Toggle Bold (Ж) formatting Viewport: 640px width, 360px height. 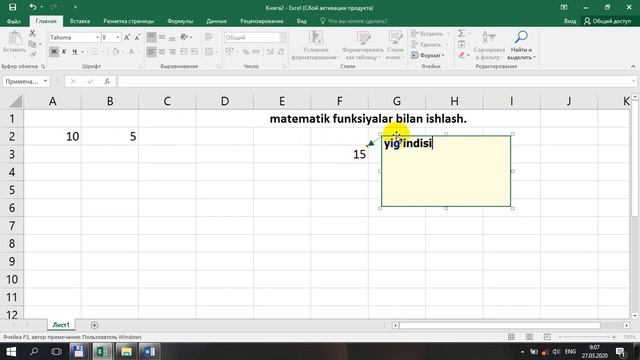coord(54,52)
